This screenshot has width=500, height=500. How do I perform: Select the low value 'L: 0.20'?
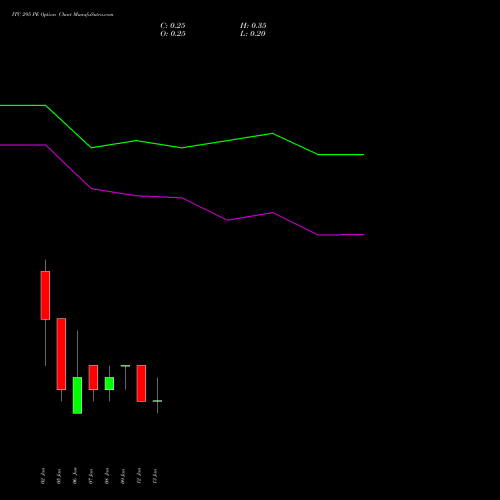[x=253, y=34]
